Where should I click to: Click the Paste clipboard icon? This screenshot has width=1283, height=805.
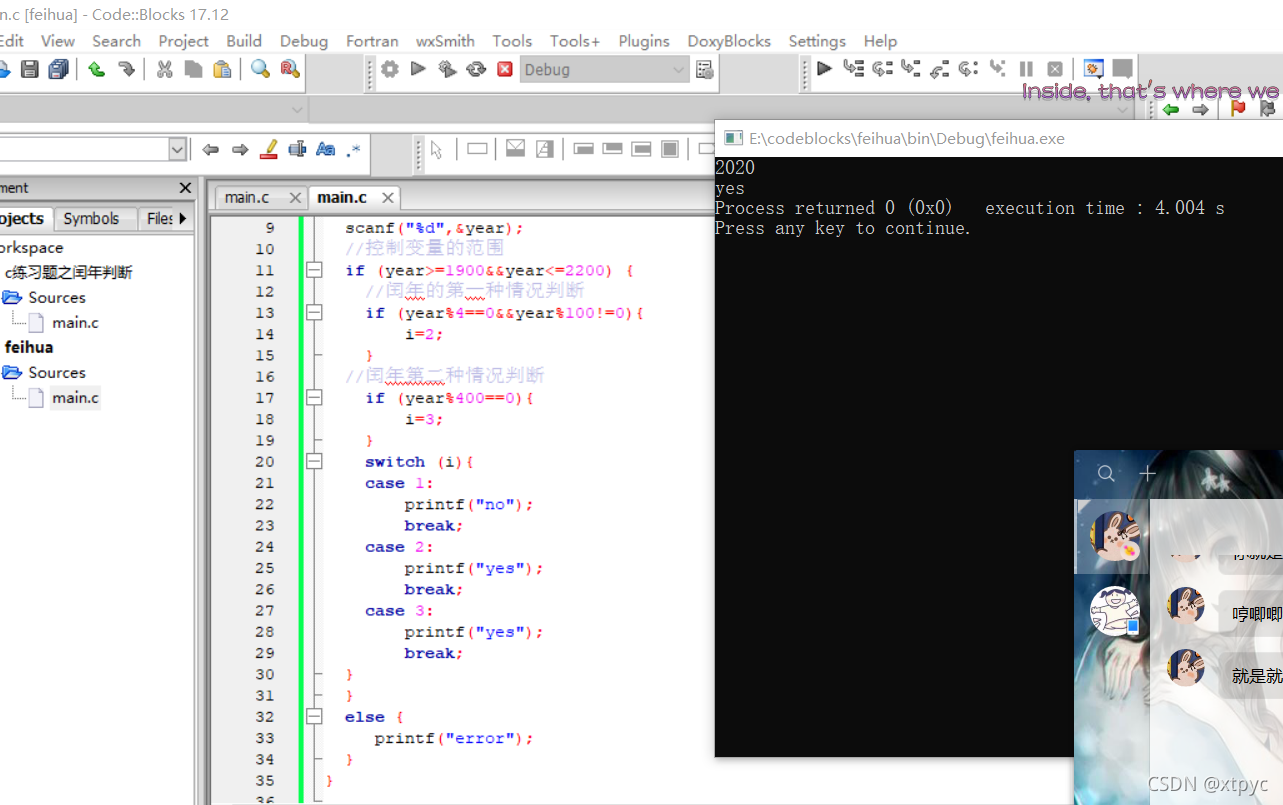pos(222,69)
